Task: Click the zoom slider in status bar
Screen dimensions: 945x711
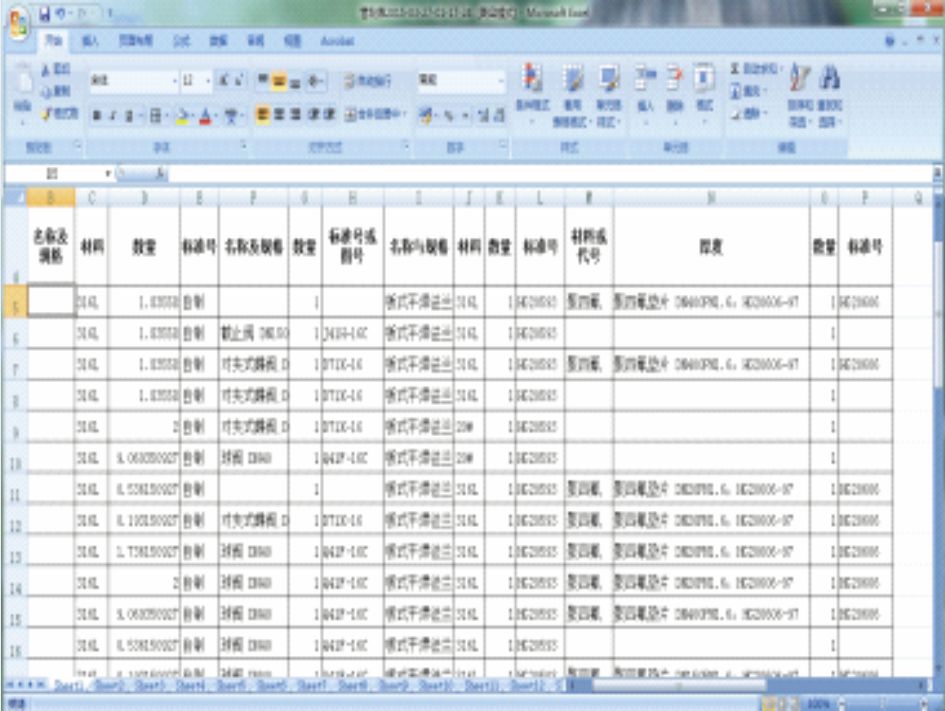Action: pos(880,700)
